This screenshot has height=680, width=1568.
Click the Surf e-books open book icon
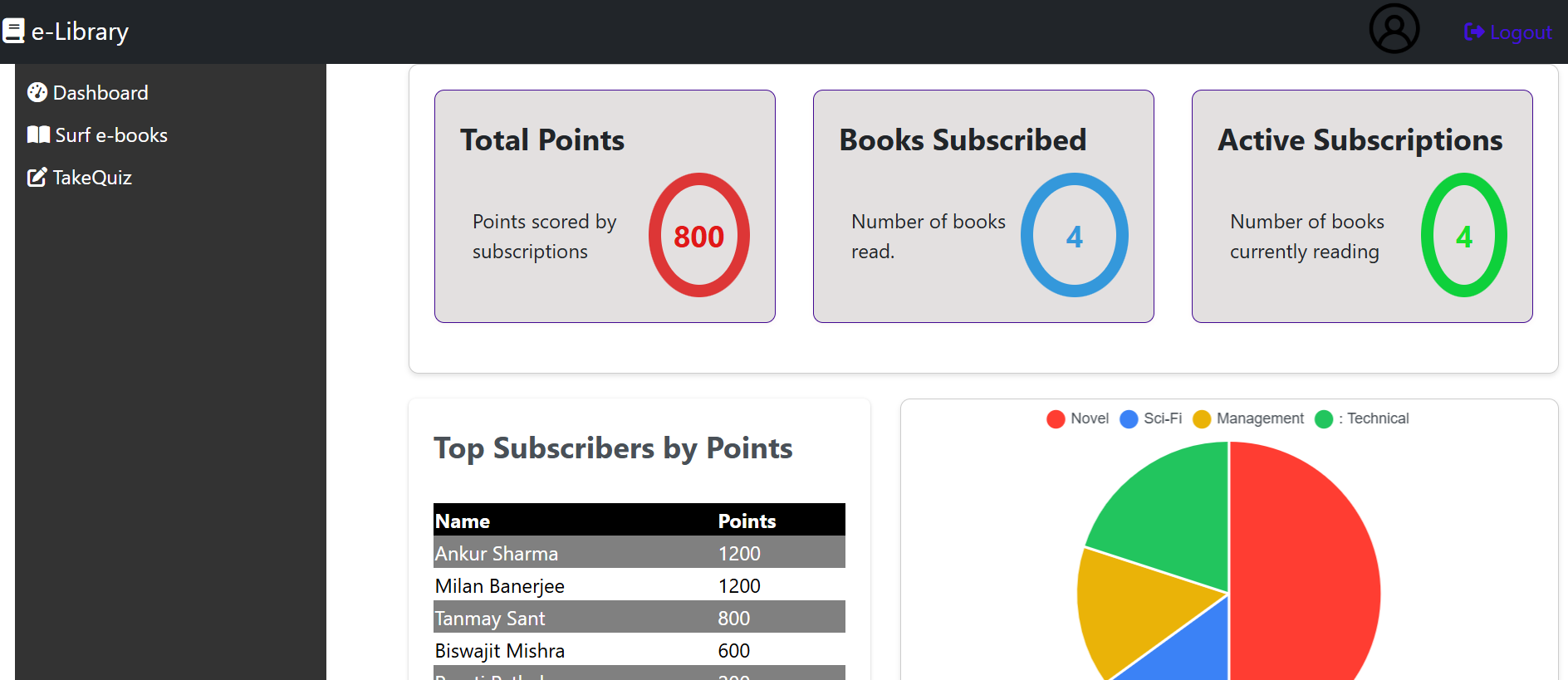[x=38, y=135]
